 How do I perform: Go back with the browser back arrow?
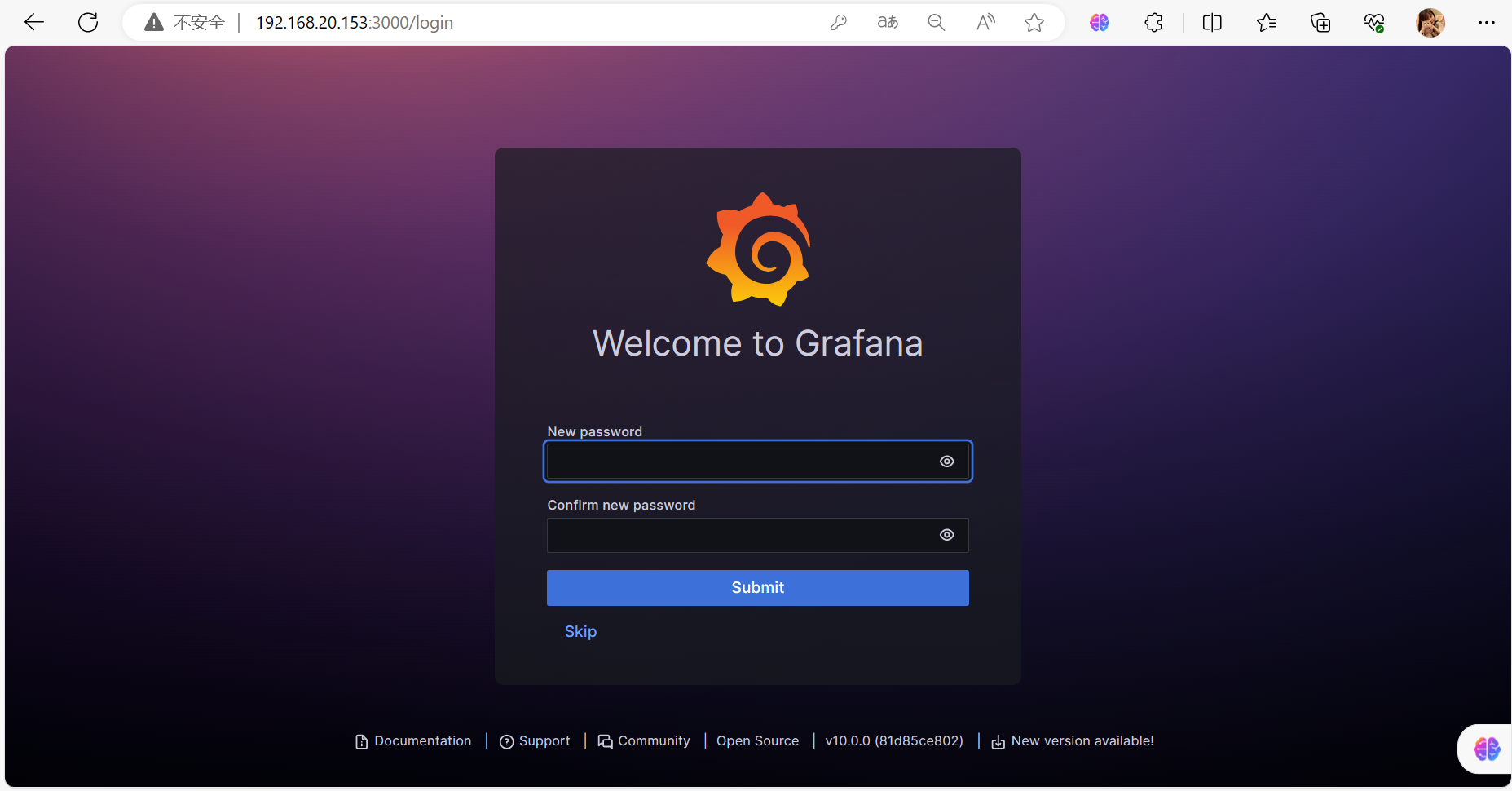click(34, 23)
